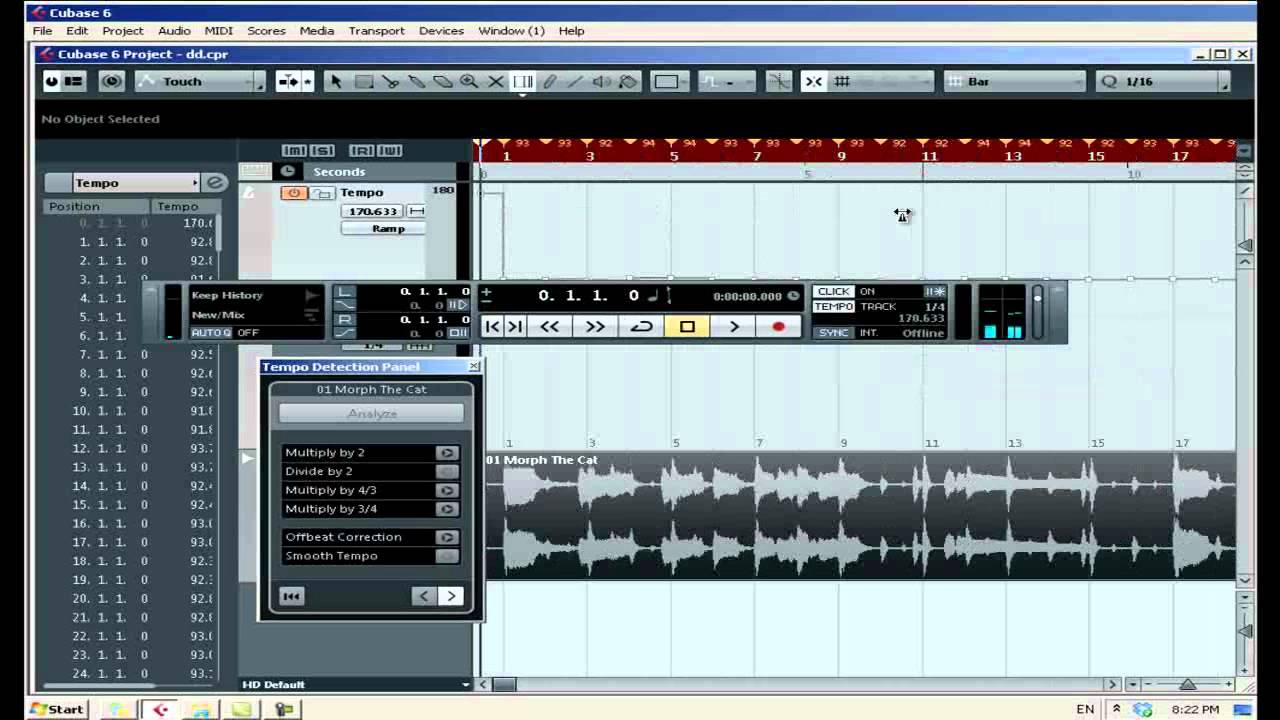Screen dimensions: 1280x720
Task: Select the Object Selection arrow tool
Action: point(336,82)
